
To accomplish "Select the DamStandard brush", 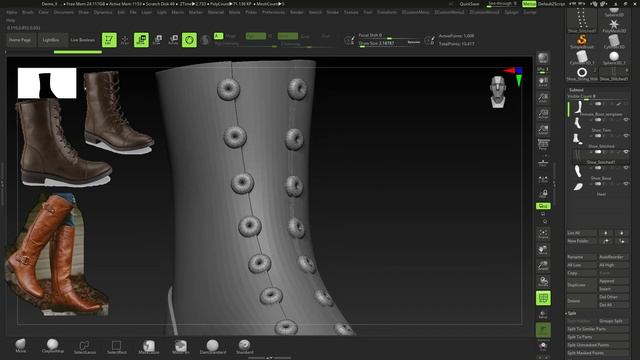I will click(x=213, y=347).
